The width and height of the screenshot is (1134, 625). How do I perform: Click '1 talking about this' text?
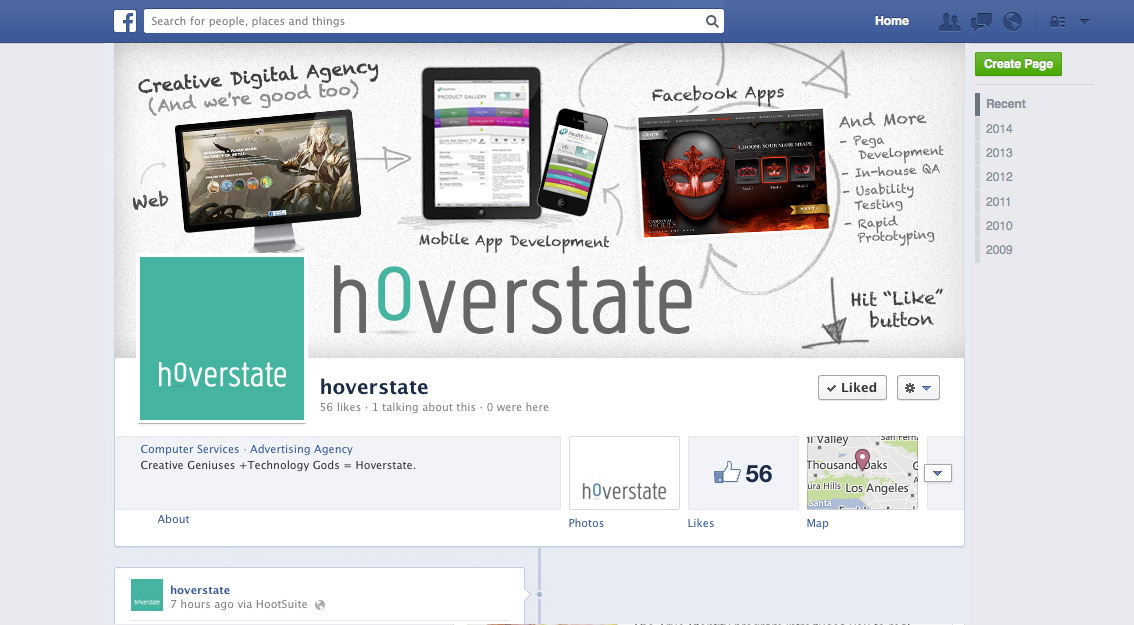pyautogui.click(x=424, y=407)
